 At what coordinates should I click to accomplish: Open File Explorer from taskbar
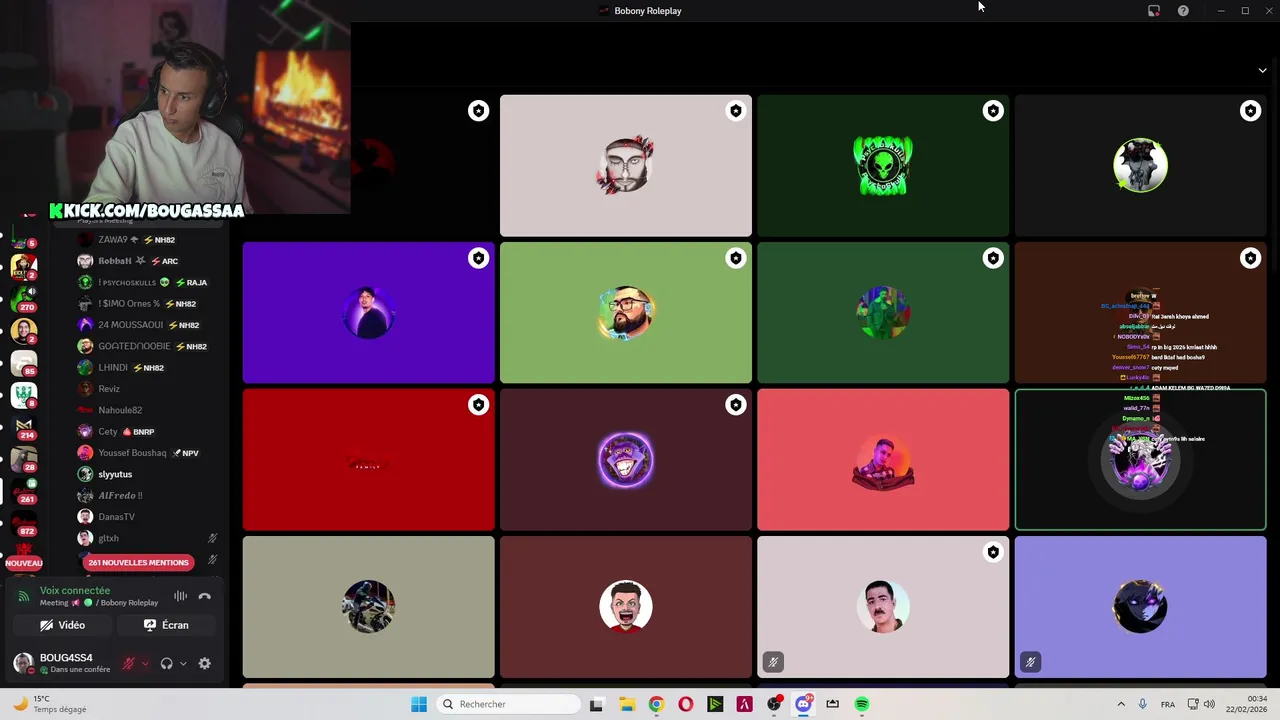click(626, 704)
